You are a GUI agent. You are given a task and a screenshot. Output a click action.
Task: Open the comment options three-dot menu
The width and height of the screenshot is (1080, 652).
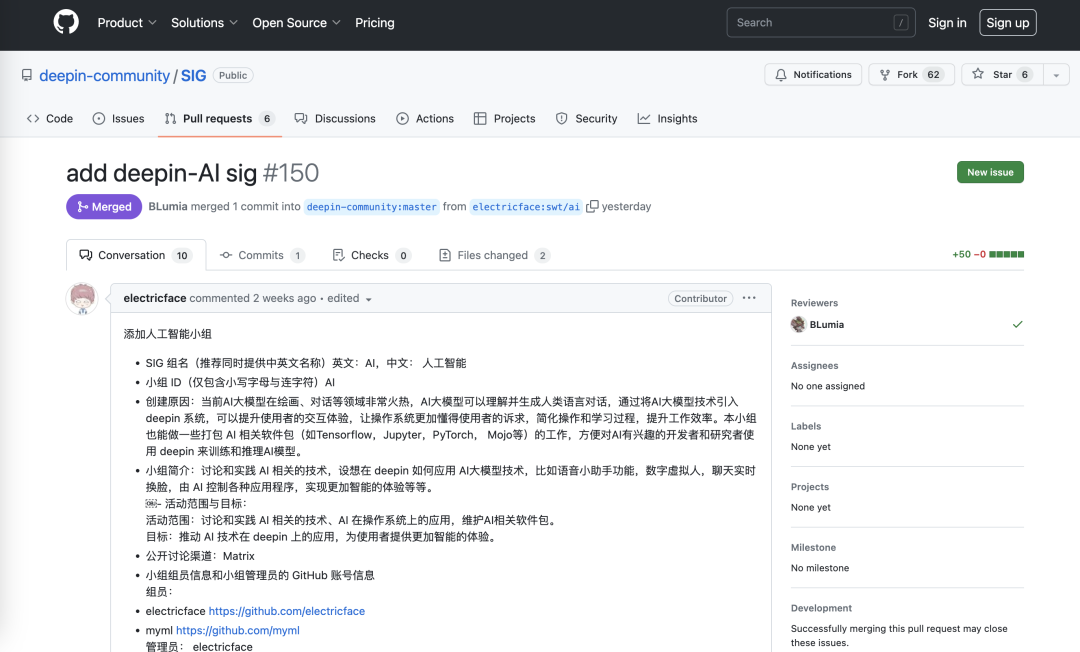click(x=749, y=298)
